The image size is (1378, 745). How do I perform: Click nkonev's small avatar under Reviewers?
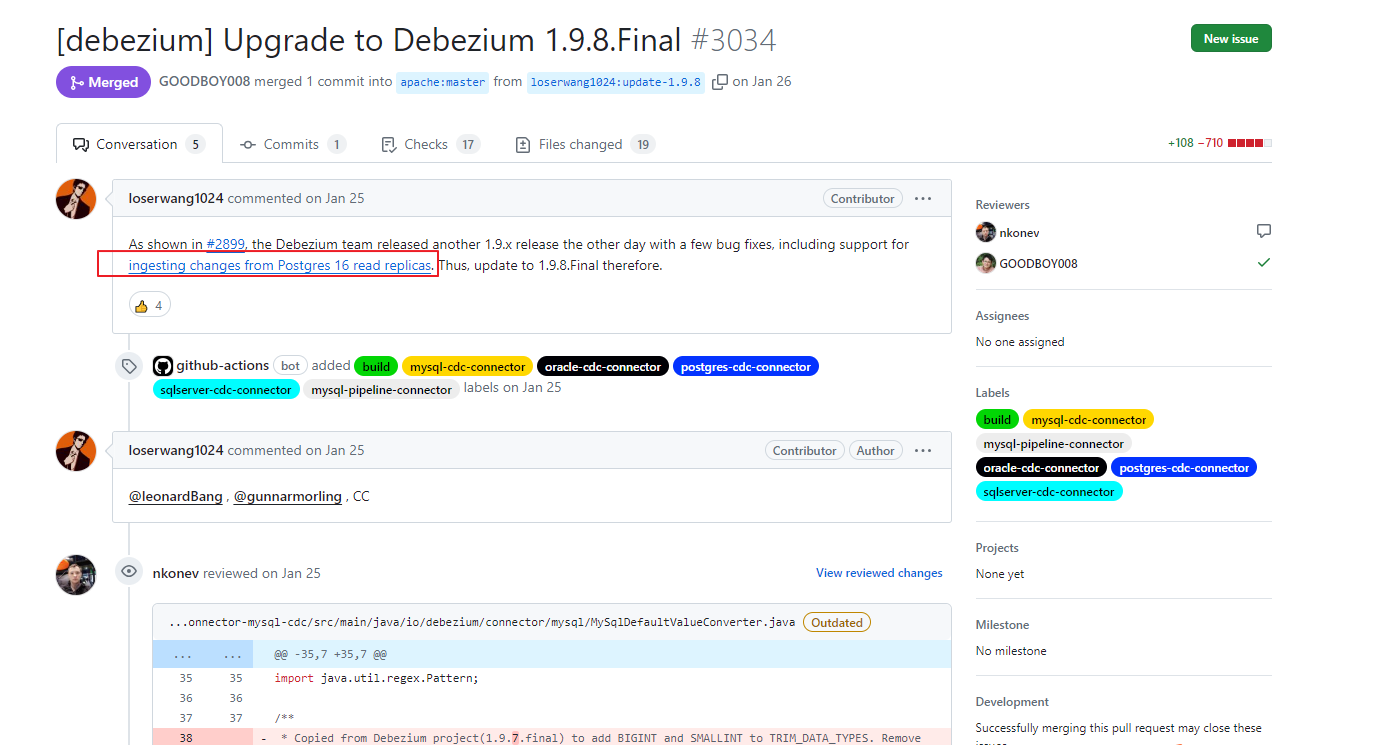(x=986, y=232)
